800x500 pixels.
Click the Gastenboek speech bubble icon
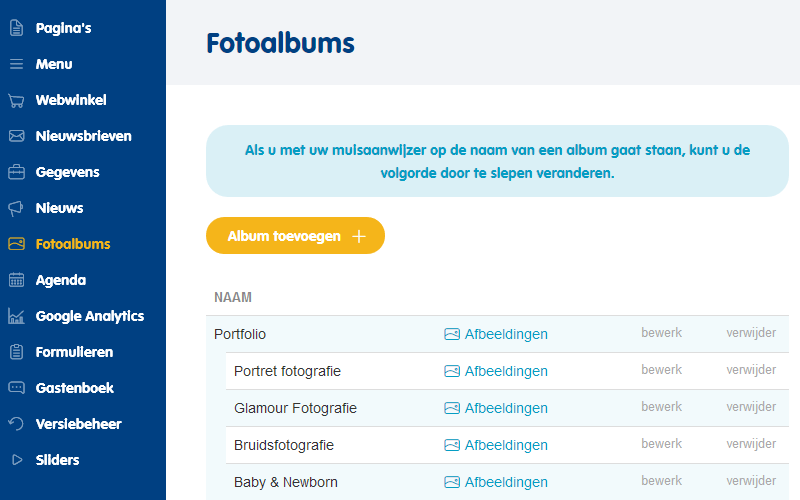point(16,388)
